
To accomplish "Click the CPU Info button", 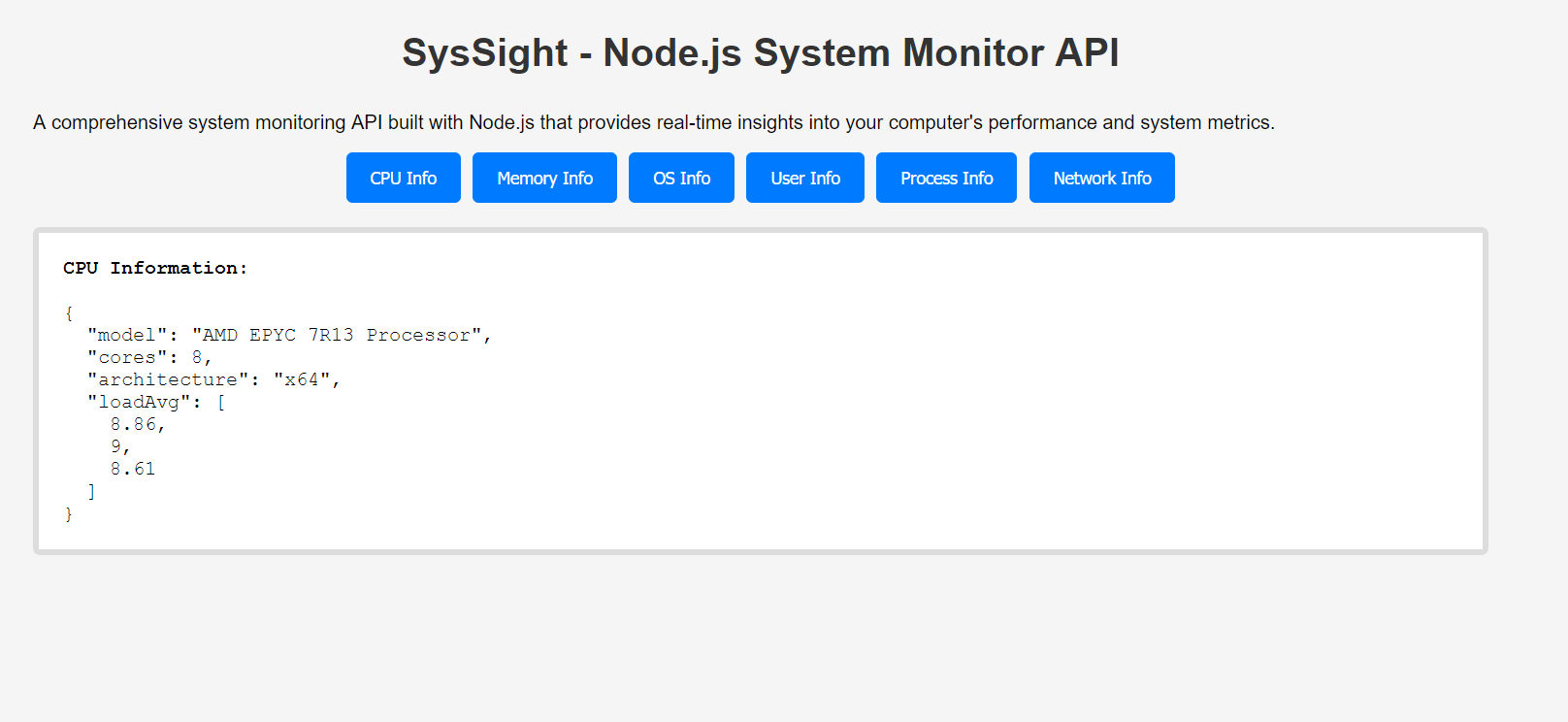I will (x=404, y=178).
